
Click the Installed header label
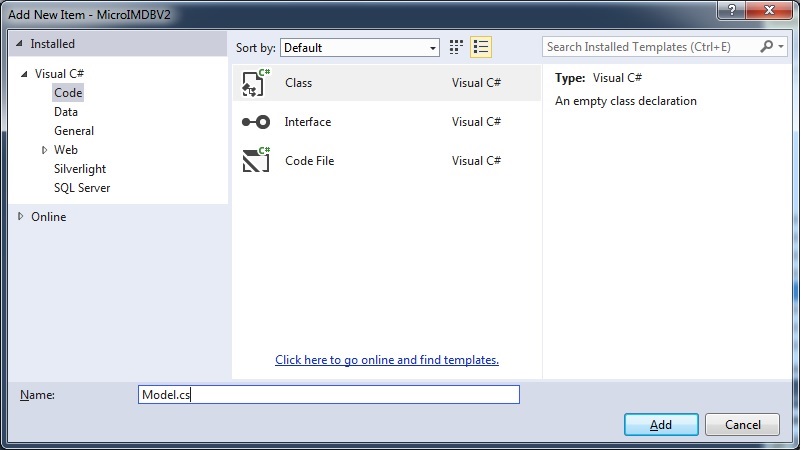click(x=52, y=44)
